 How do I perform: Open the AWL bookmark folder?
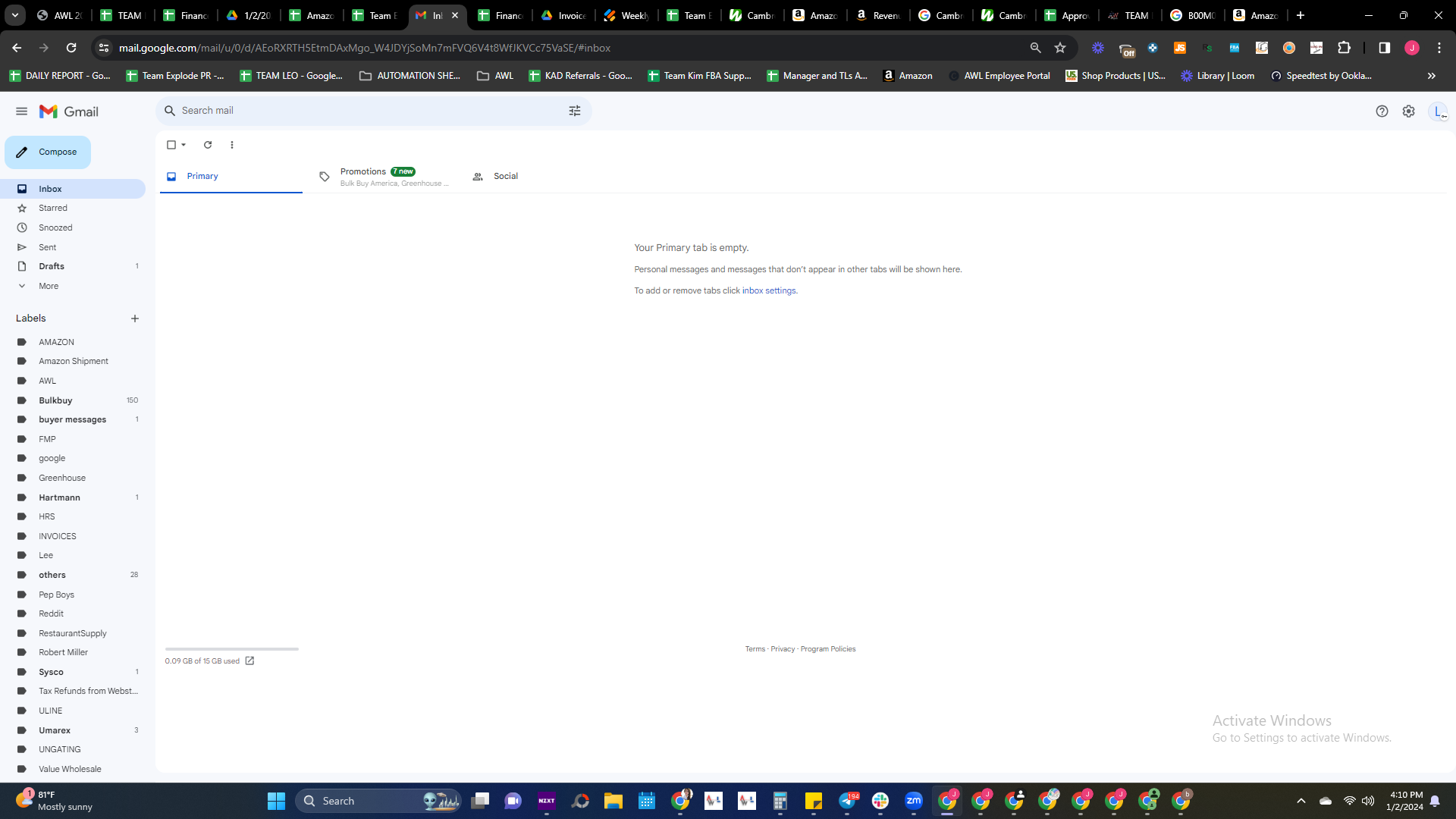495,76
